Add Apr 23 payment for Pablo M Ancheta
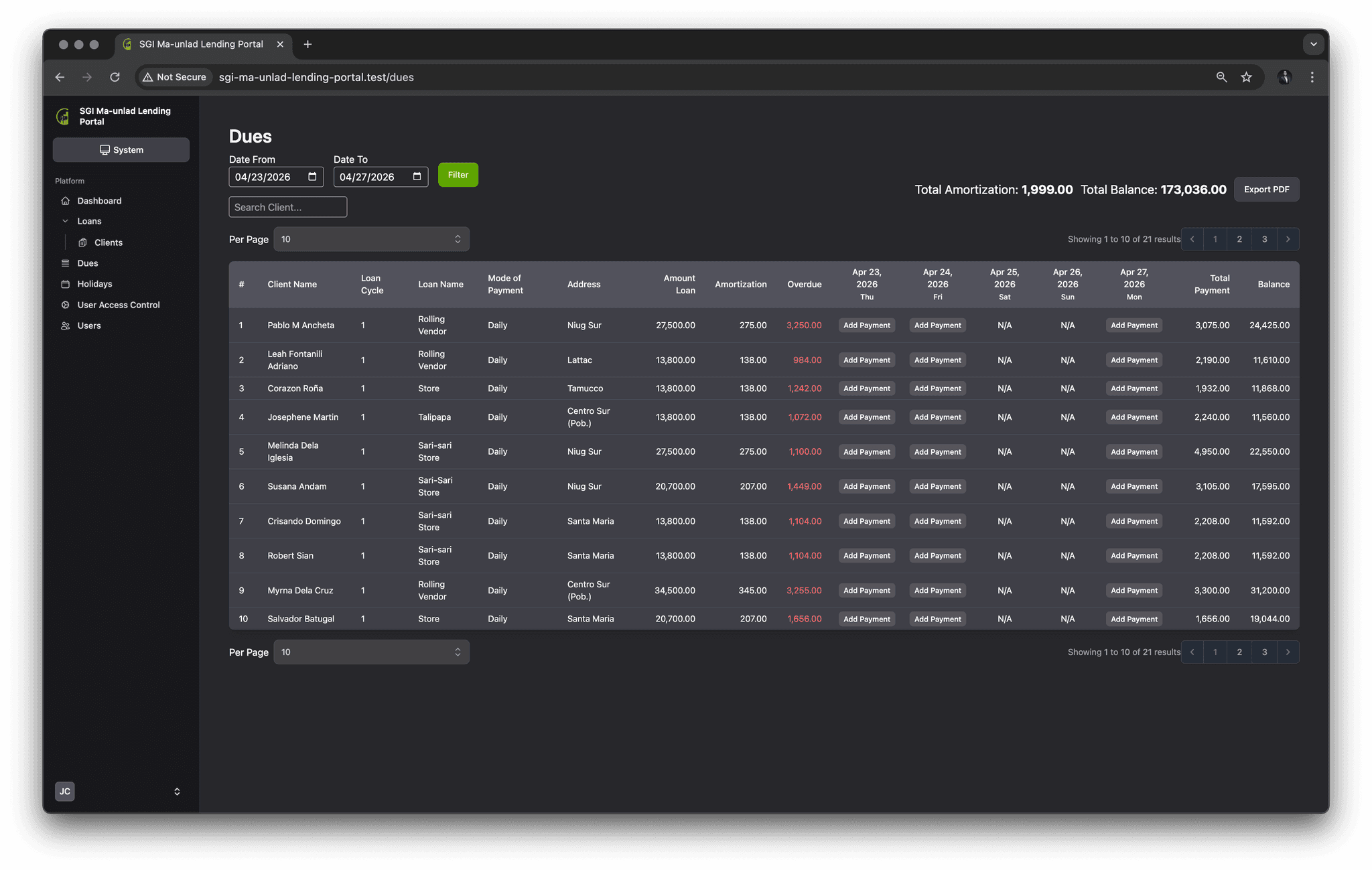 866,325
